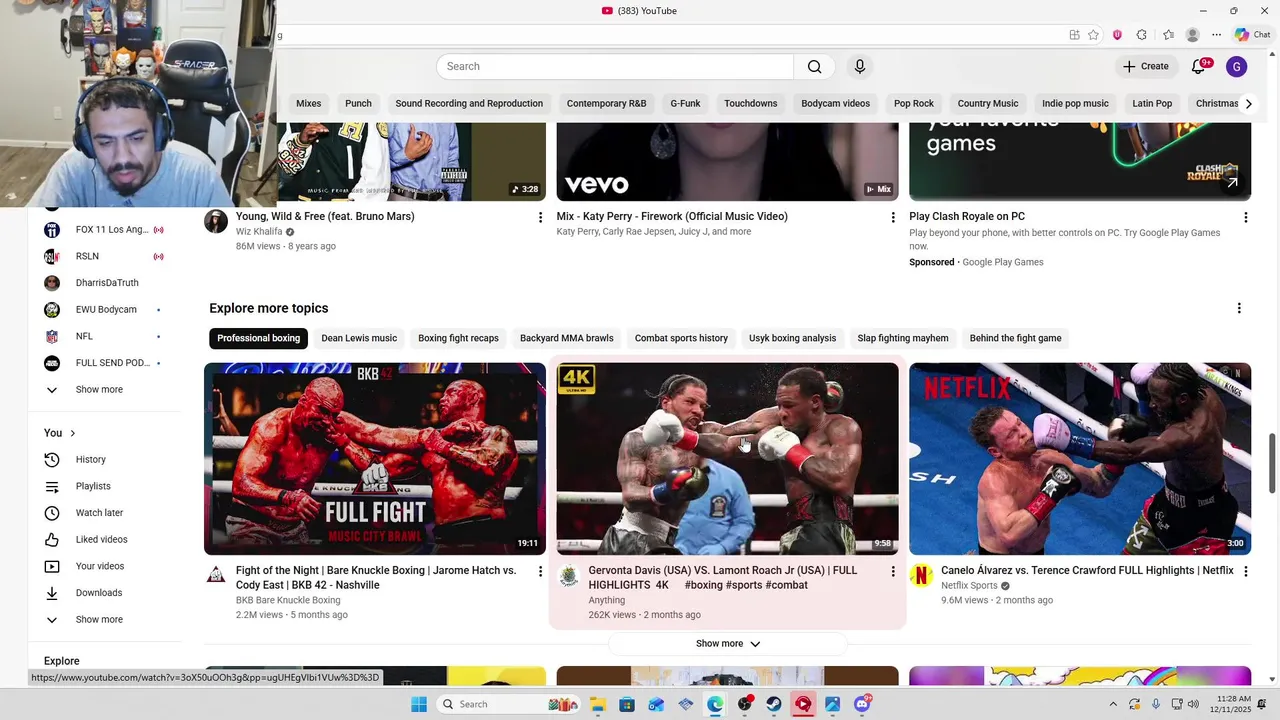The height and width of the screenshot is (720, 1280).
Task: Select the Backyard MMA brawls chip
Action: (x=567, y=338)
